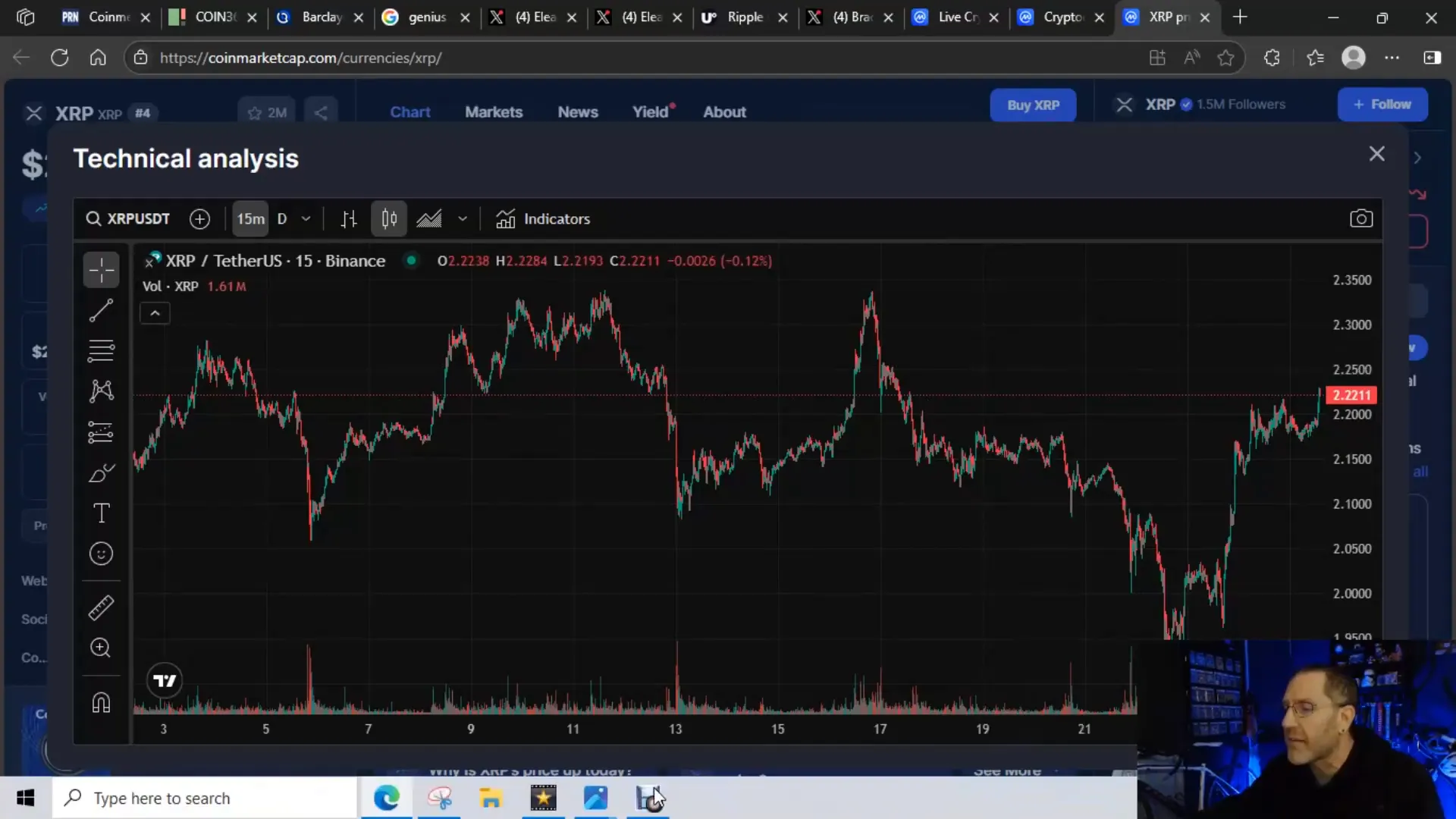This screenshot has height=819, width=1456.
Task: Click the Buy XRP button
Action: pos(1033,105)
